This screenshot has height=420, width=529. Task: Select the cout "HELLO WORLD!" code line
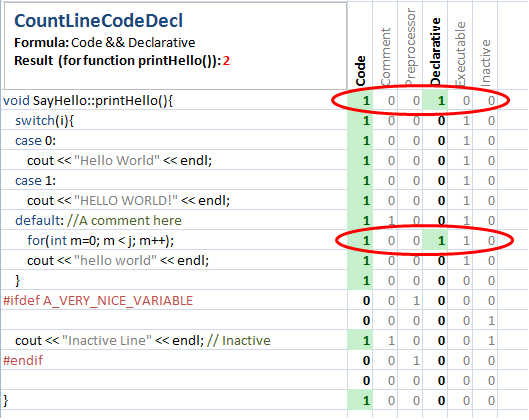point(129,201)
